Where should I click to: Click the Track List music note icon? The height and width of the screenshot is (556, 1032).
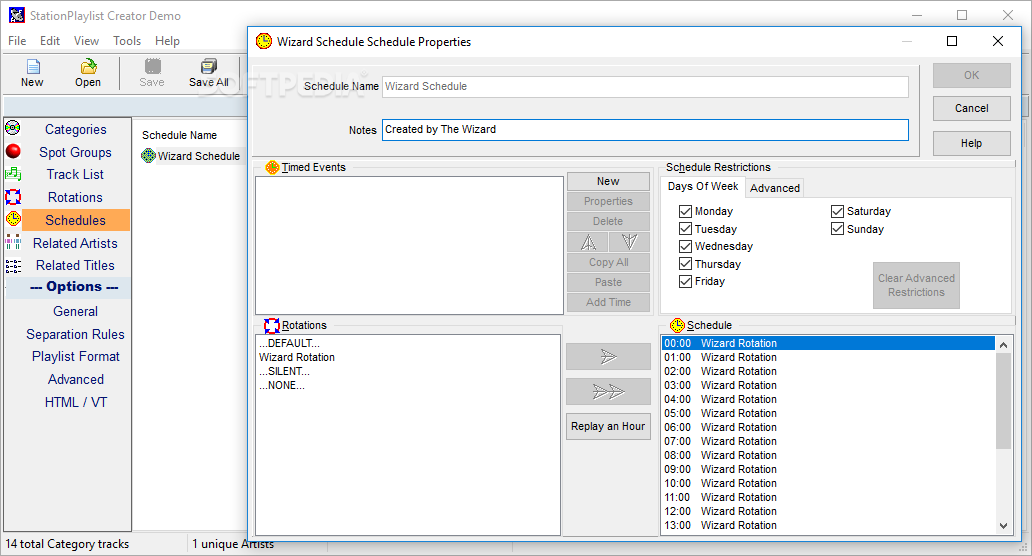(13, 174)
